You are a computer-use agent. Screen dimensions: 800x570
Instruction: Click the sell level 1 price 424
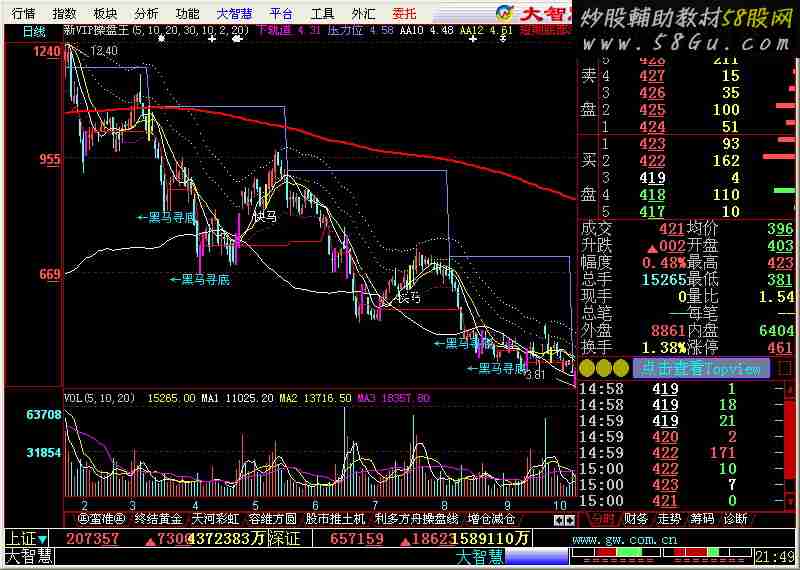[652, 126]
